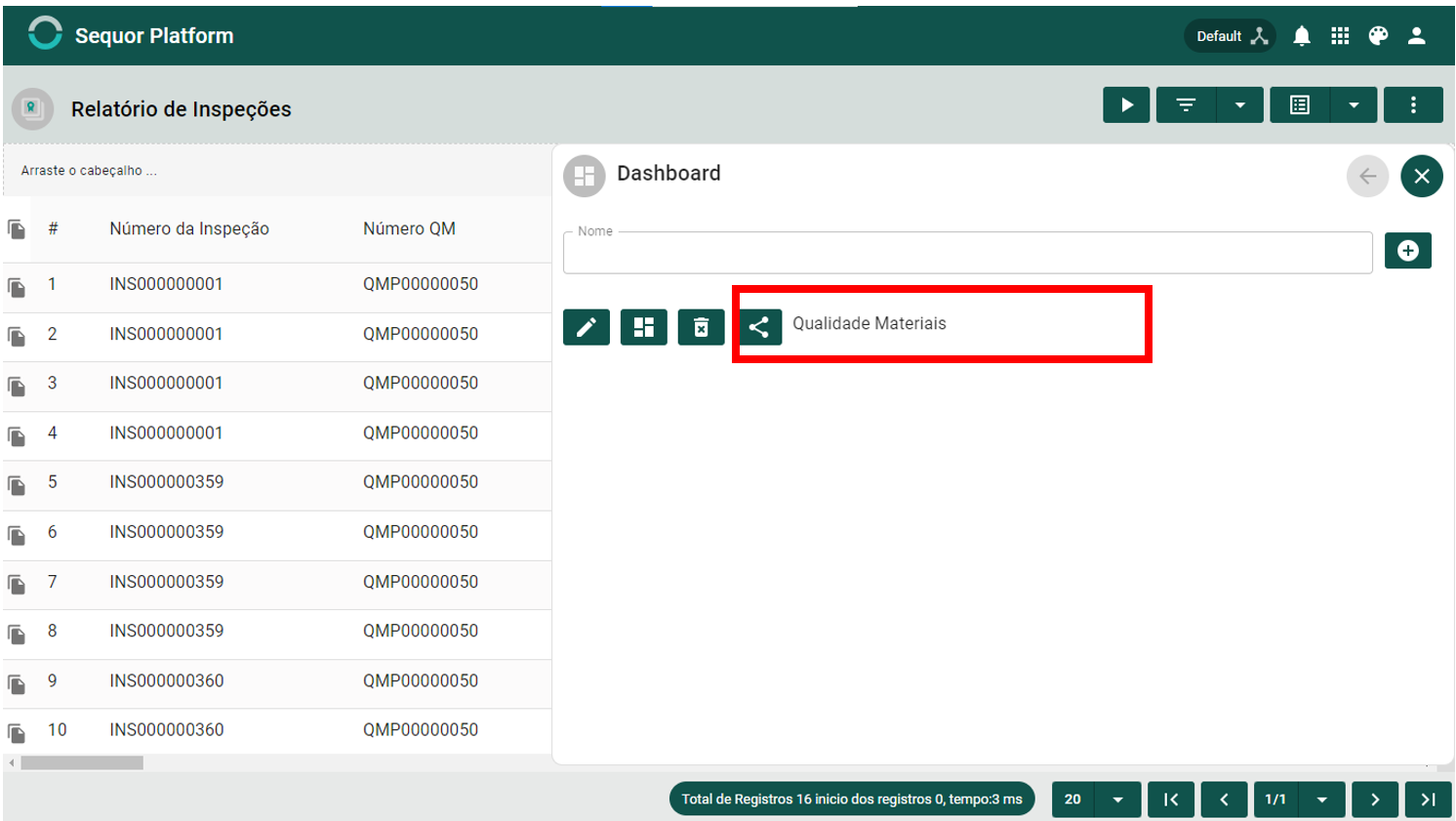Viewport: 1456px width, 821px height.
Task: Select INS000000359 in row 5
Action: (x=167, y=482)
